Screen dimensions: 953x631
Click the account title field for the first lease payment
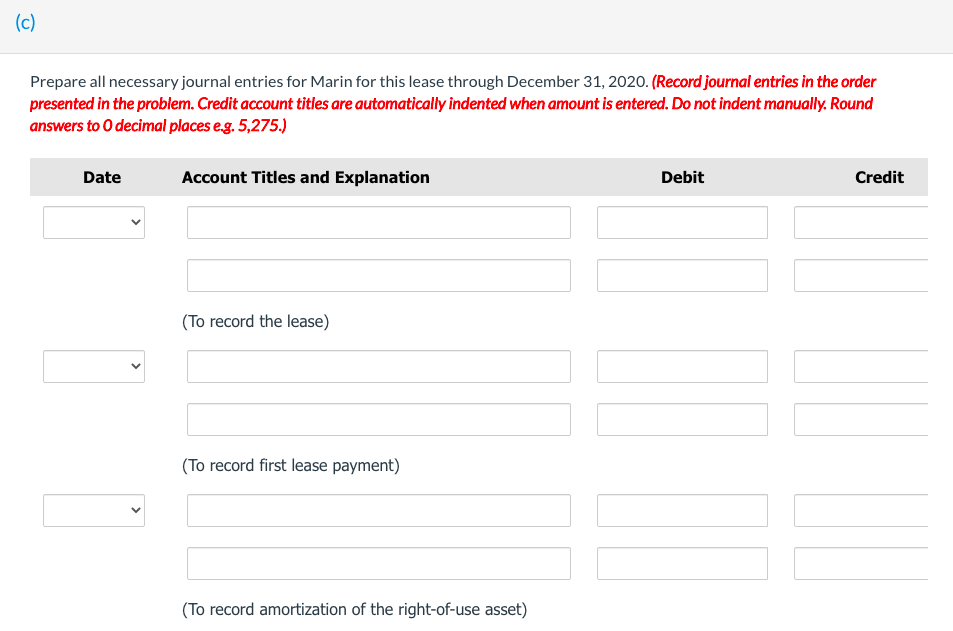coord(378,366)
